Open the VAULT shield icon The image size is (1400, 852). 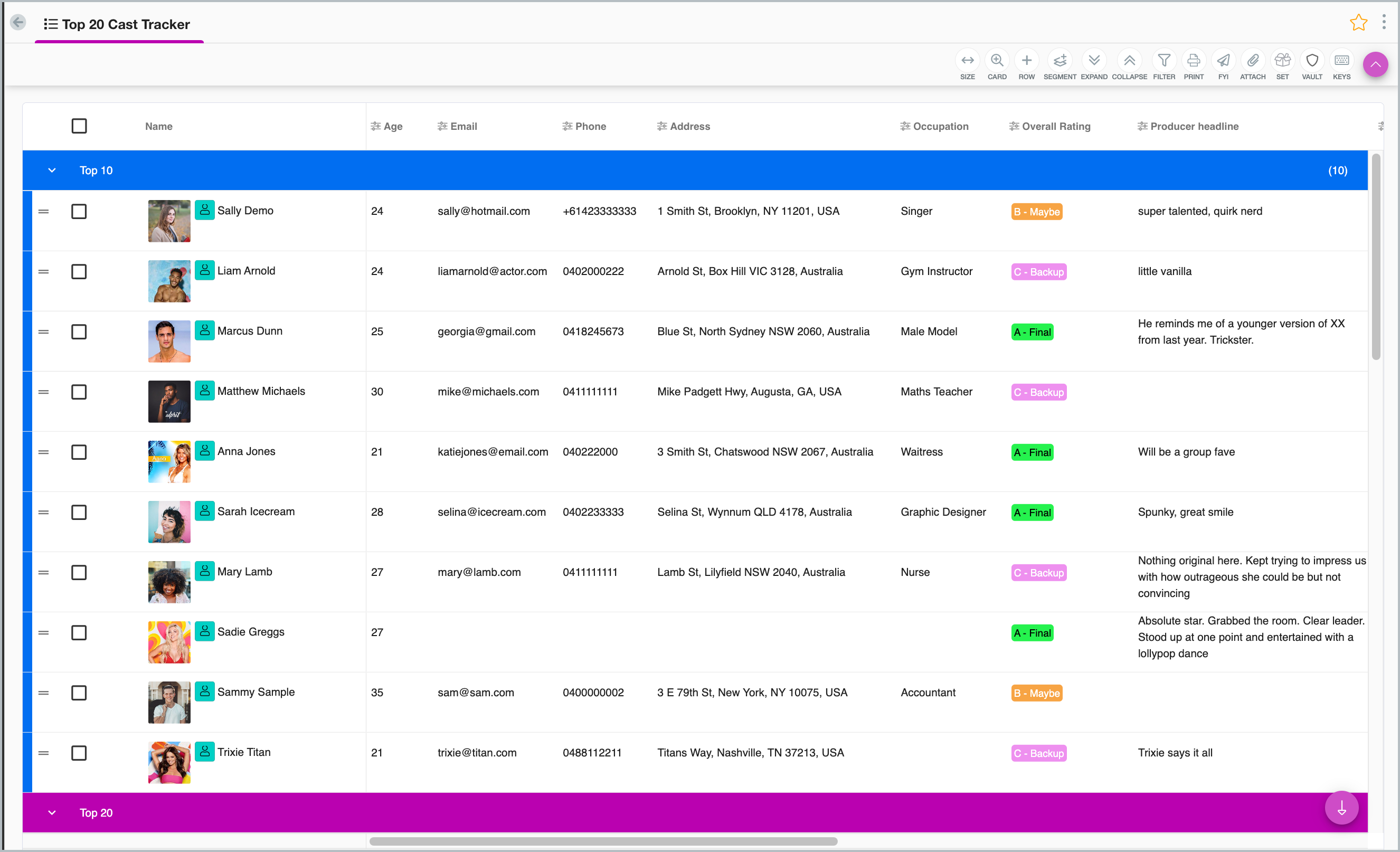[x=1311, y=61]
